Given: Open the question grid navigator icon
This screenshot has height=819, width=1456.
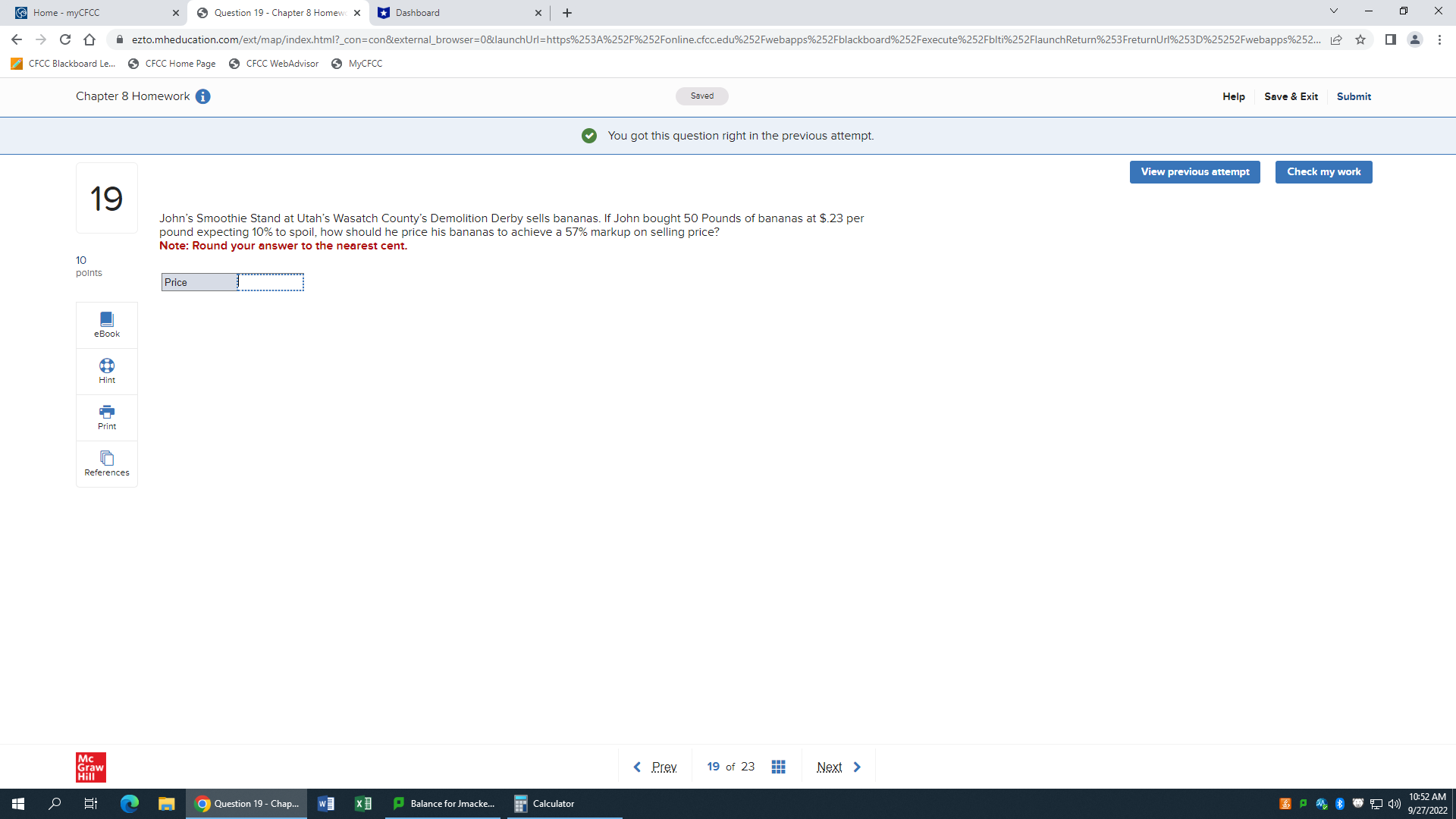Looking at the screenshot, I should (778, 767).
